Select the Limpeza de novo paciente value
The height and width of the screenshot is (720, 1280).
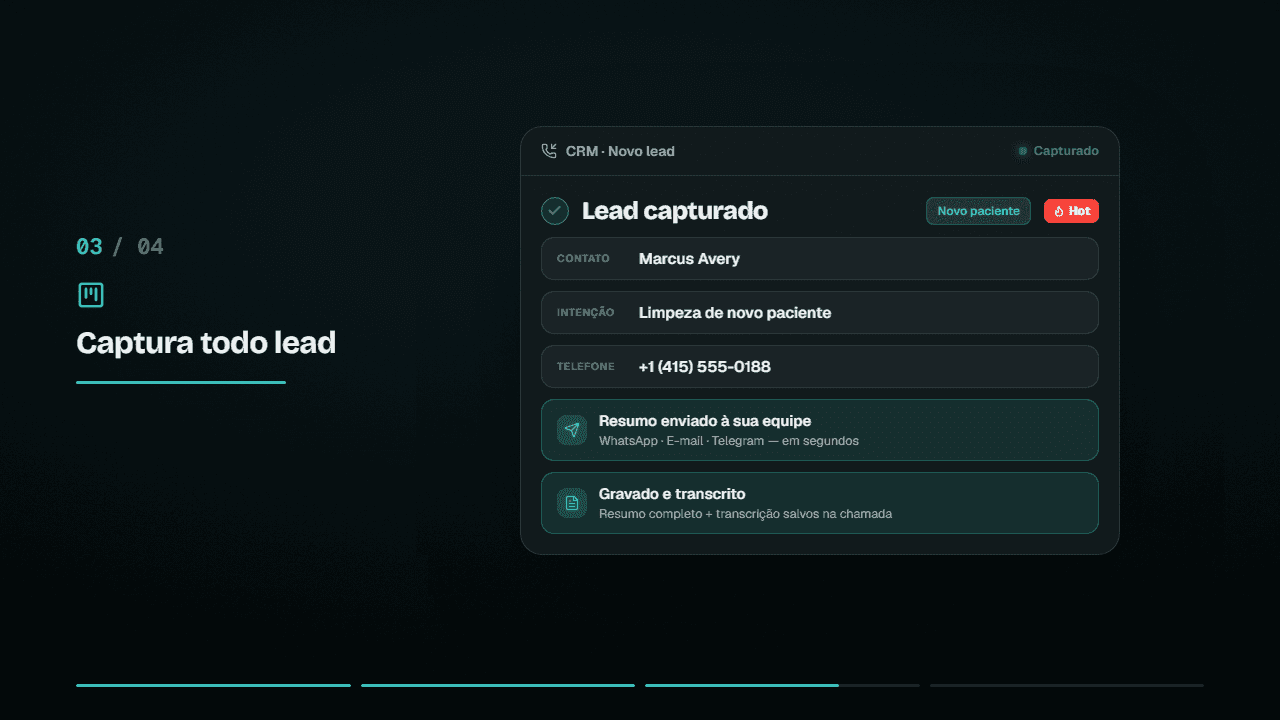(735, 313)
